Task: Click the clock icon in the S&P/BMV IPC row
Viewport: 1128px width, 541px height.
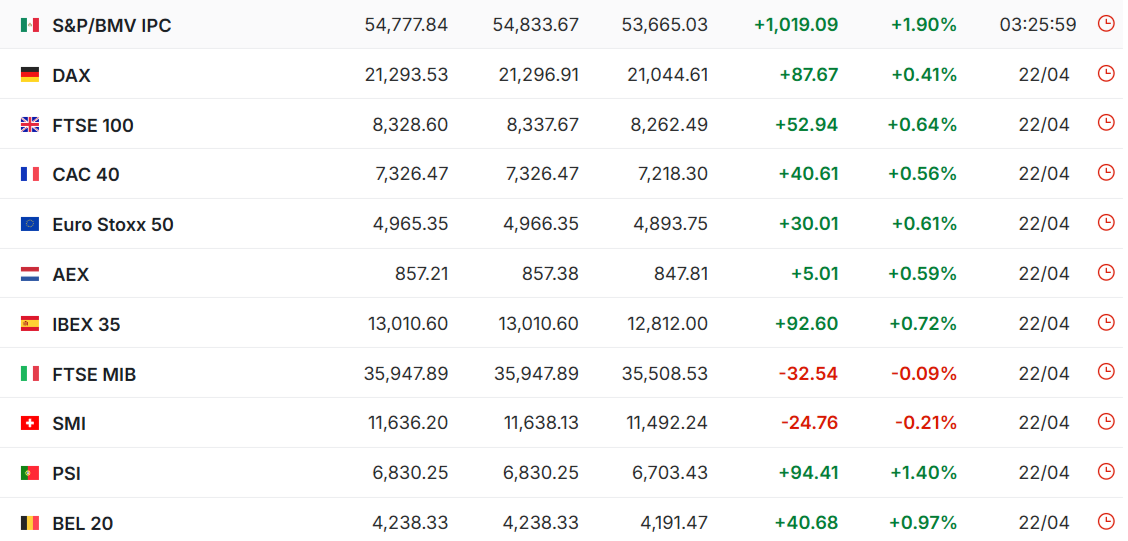Action: click(1105, 23)
